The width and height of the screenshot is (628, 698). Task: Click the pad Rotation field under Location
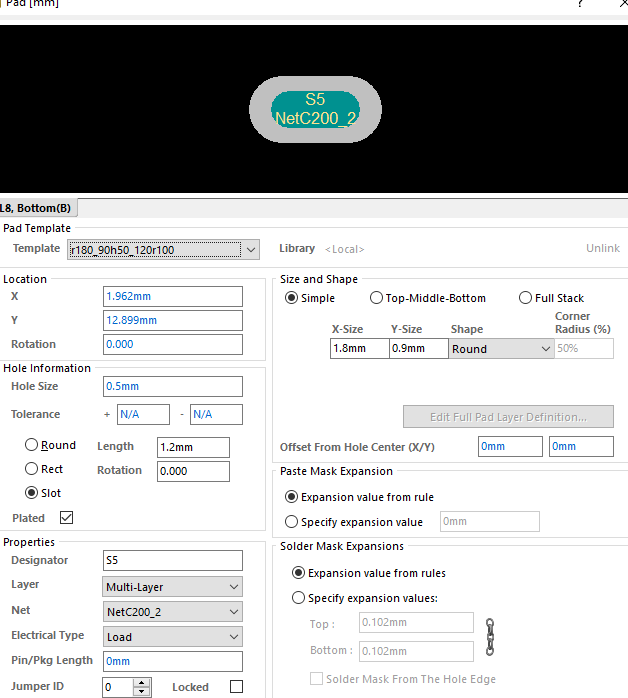click(173, 345)
